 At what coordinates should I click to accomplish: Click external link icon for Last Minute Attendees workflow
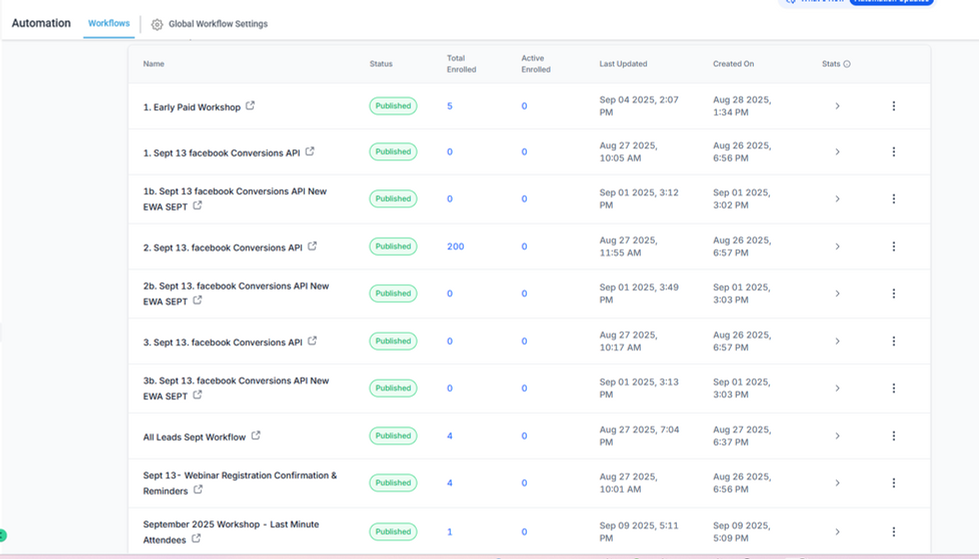point(196,538)
